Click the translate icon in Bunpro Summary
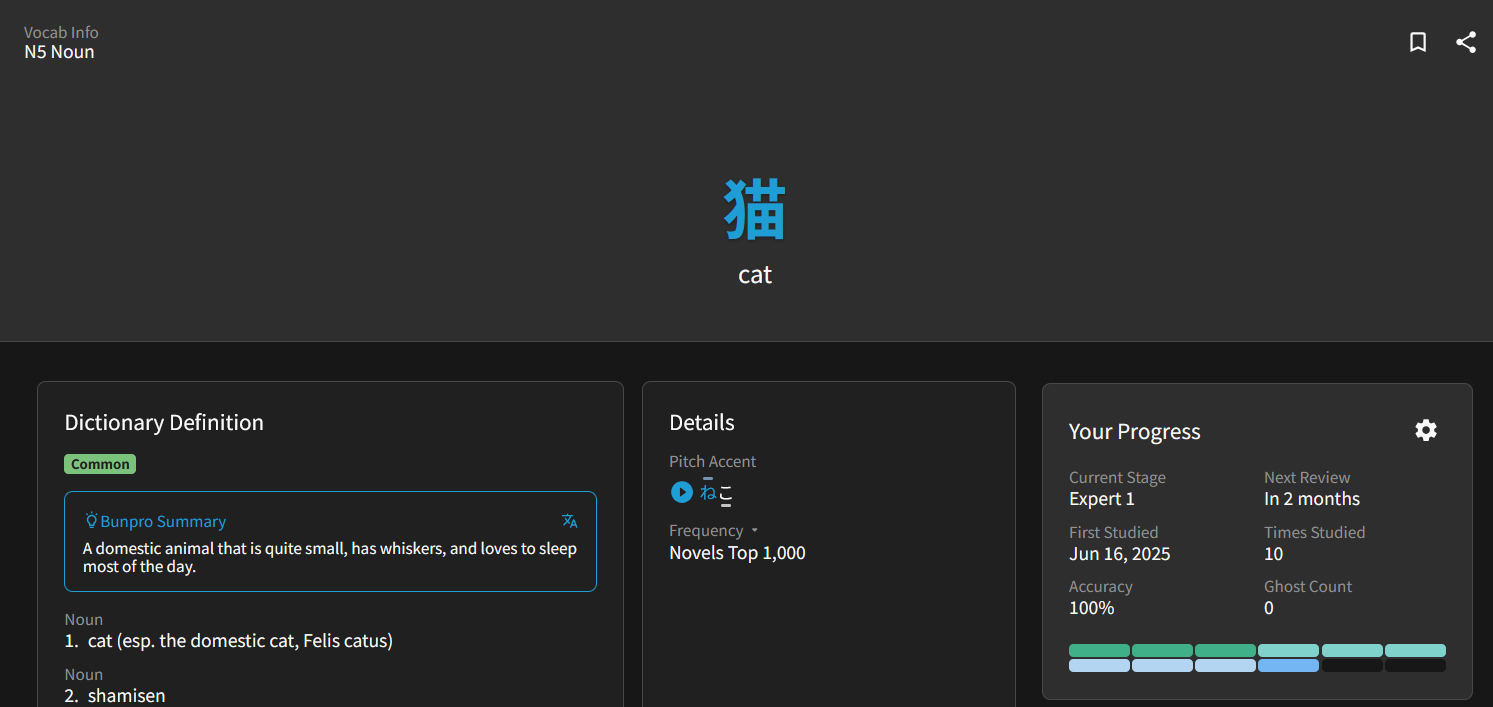1493x707 pixels. 569,521
